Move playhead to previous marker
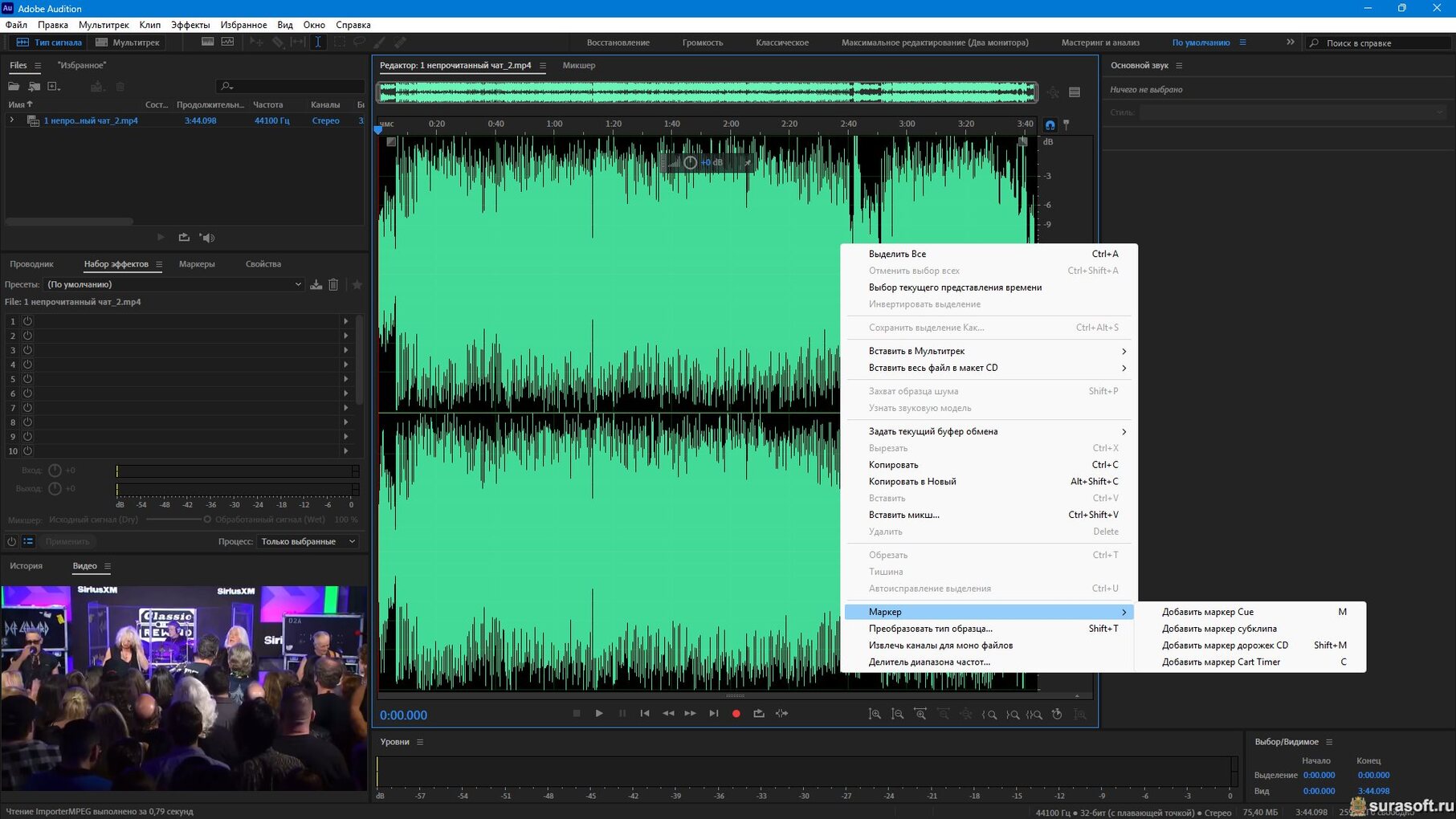1456x819 pixels. (645, 713)
